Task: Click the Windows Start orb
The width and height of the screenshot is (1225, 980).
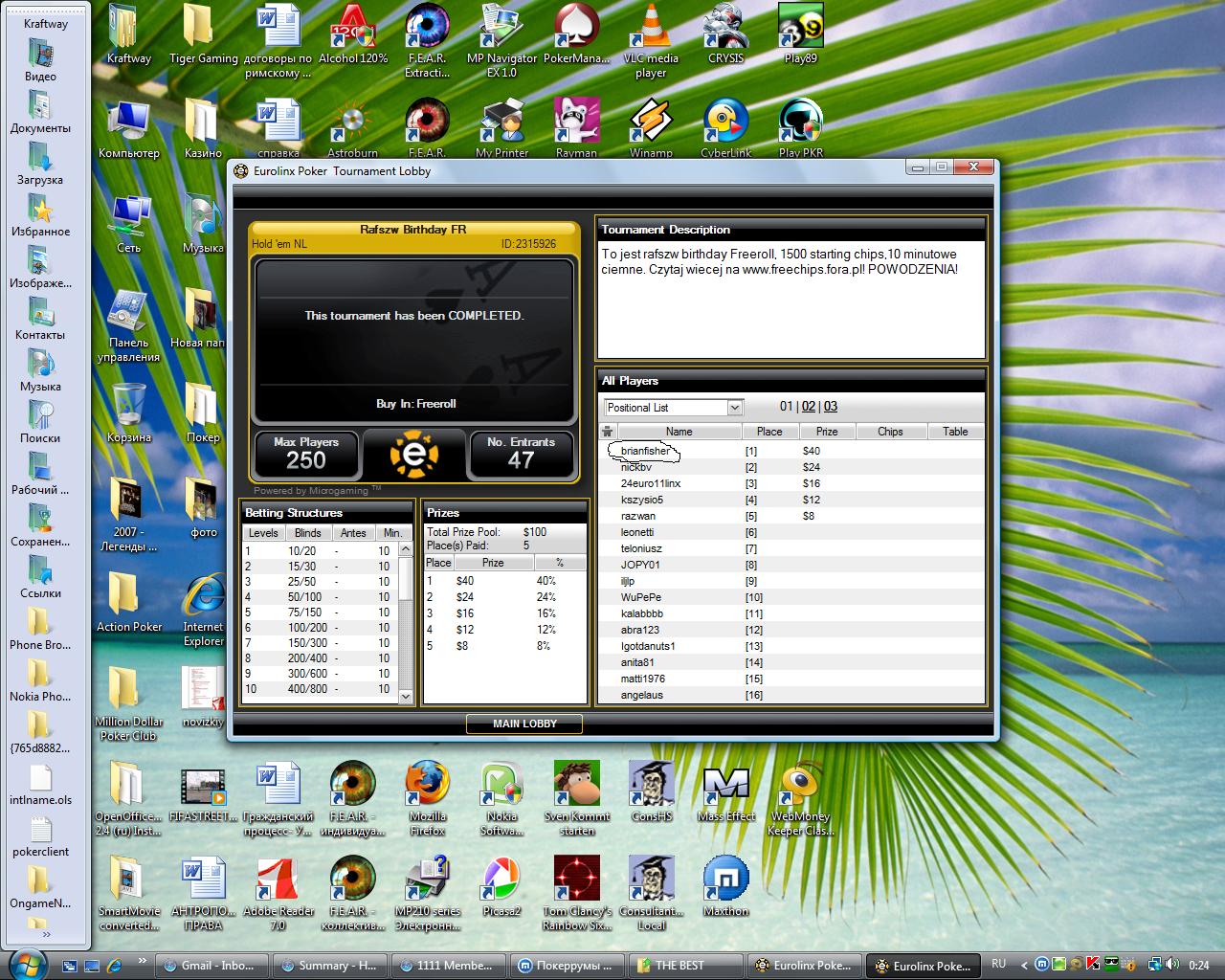Action: [x=27, y=963]
